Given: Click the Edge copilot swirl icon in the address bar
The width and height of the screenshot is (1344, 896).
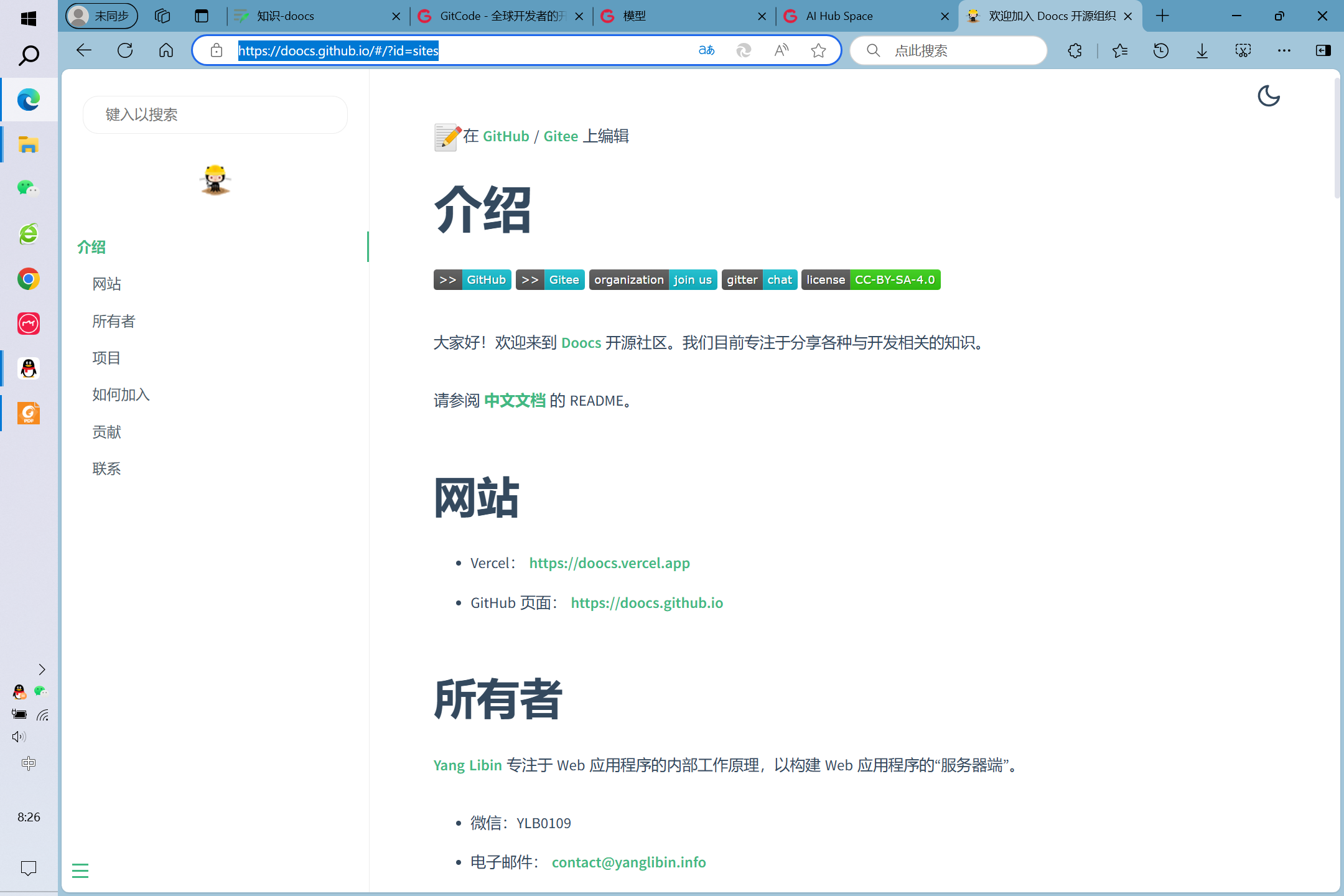Looking at the screenshot, I should pyautogui.click(x=744, y=50).
